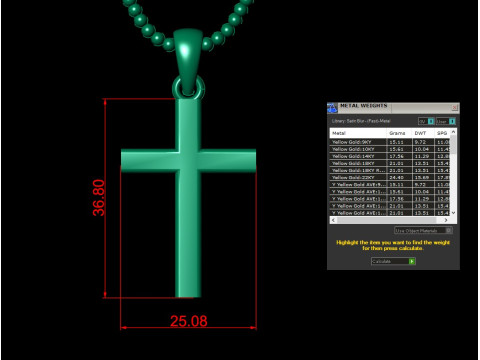
Task: Click the Metal Weights panel logo icon
Action: (332, 108)
